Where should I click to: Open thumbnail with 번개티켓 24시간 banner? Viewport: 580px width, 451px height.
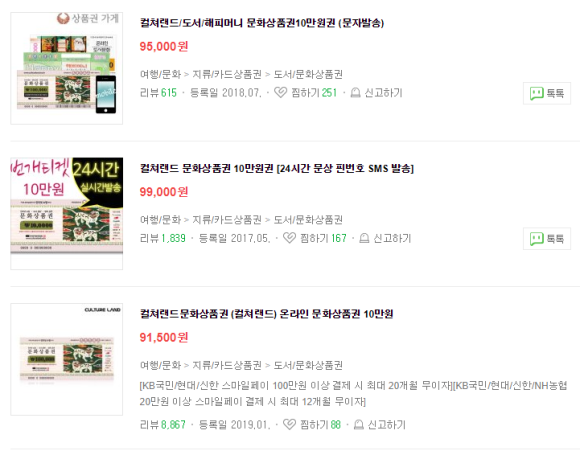pyautogui.click(x=67, y=213)
